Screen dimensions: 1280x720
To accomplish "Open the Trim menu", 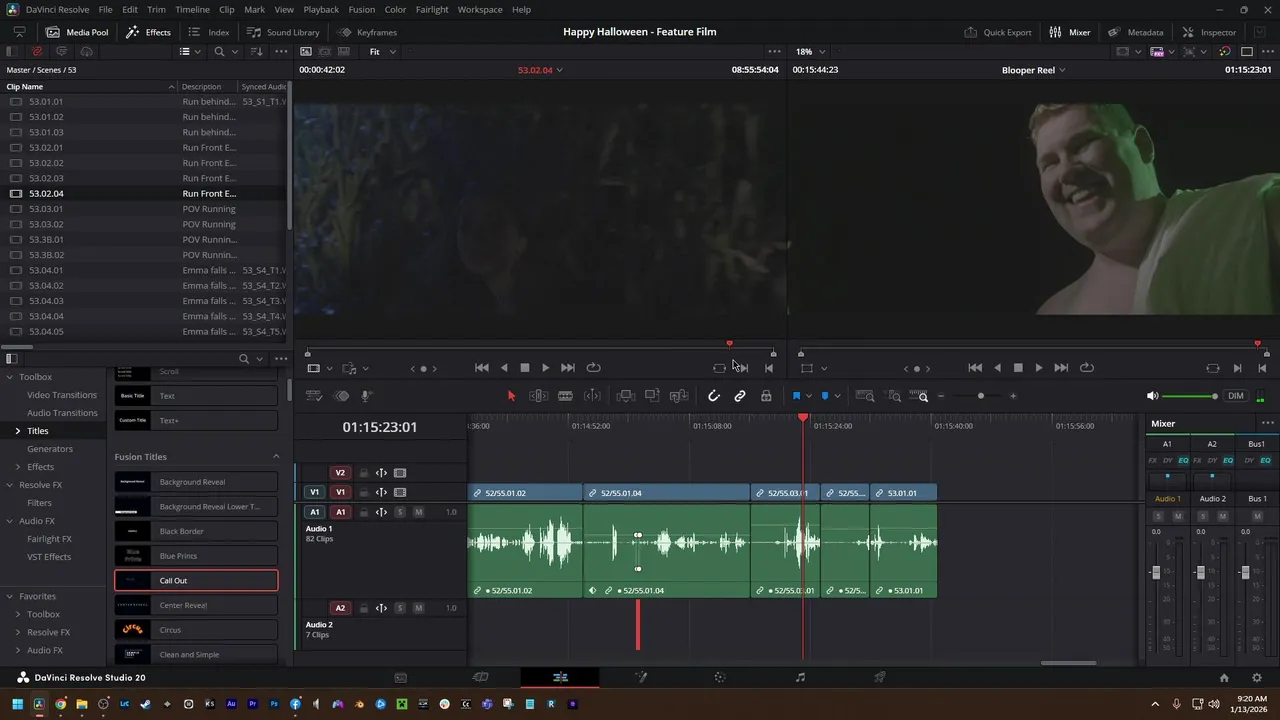I will click(x=156, y=9).
